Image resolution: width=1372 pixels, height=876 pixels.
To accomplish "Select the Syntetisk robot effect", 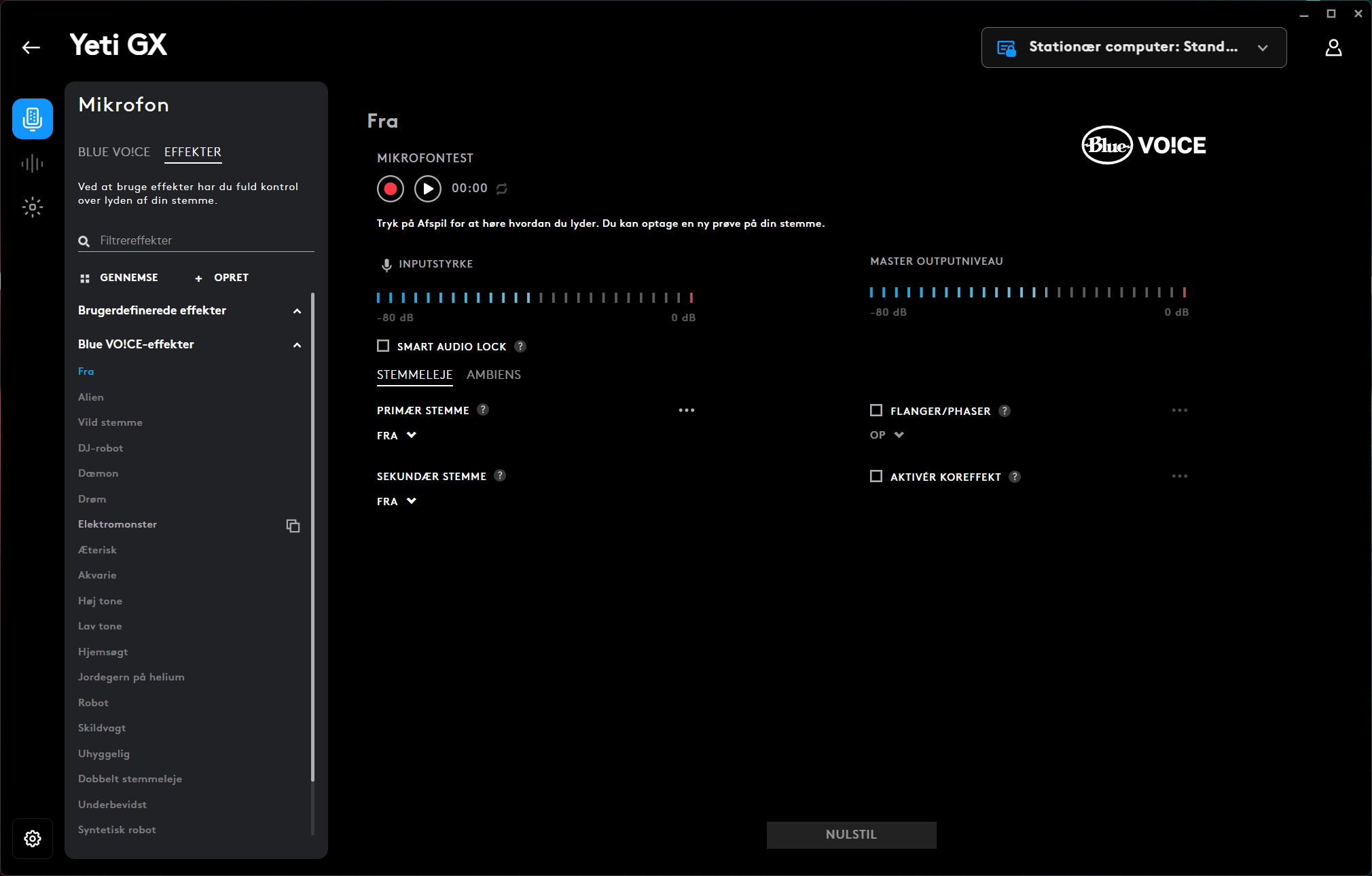I will pyautogui.click(x=117, y=830).
